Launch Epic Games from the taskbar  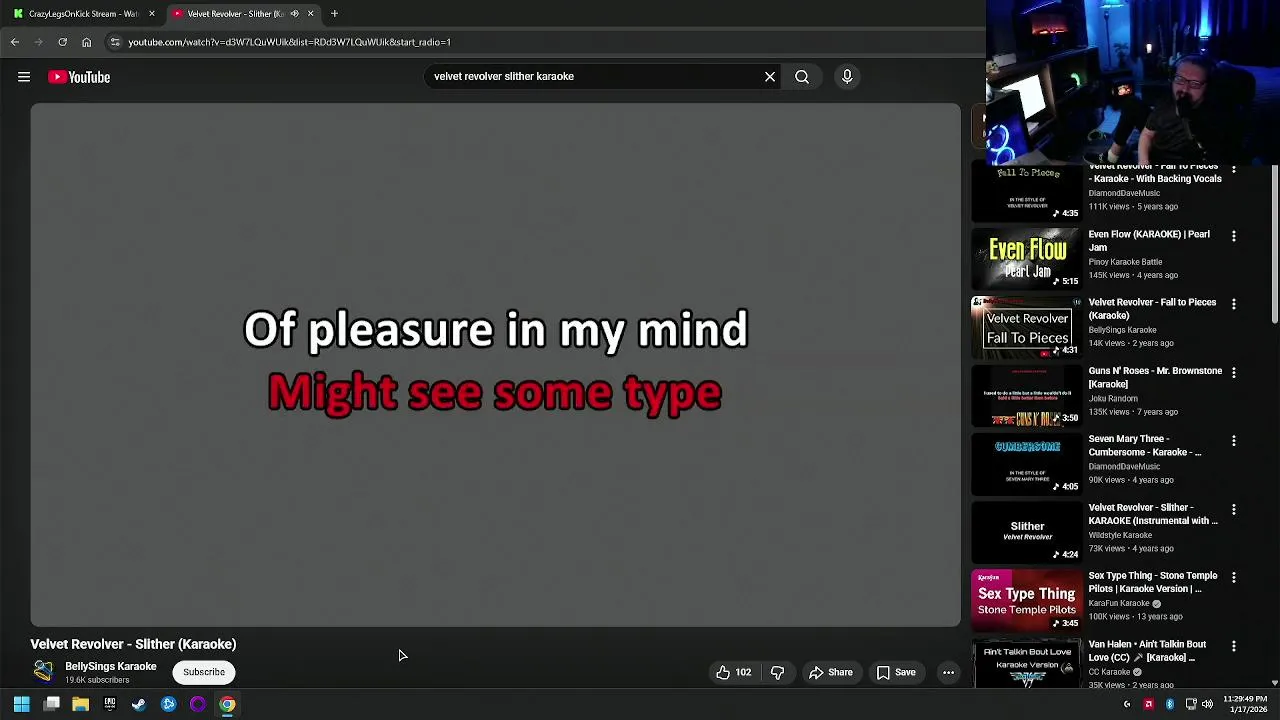110,704
